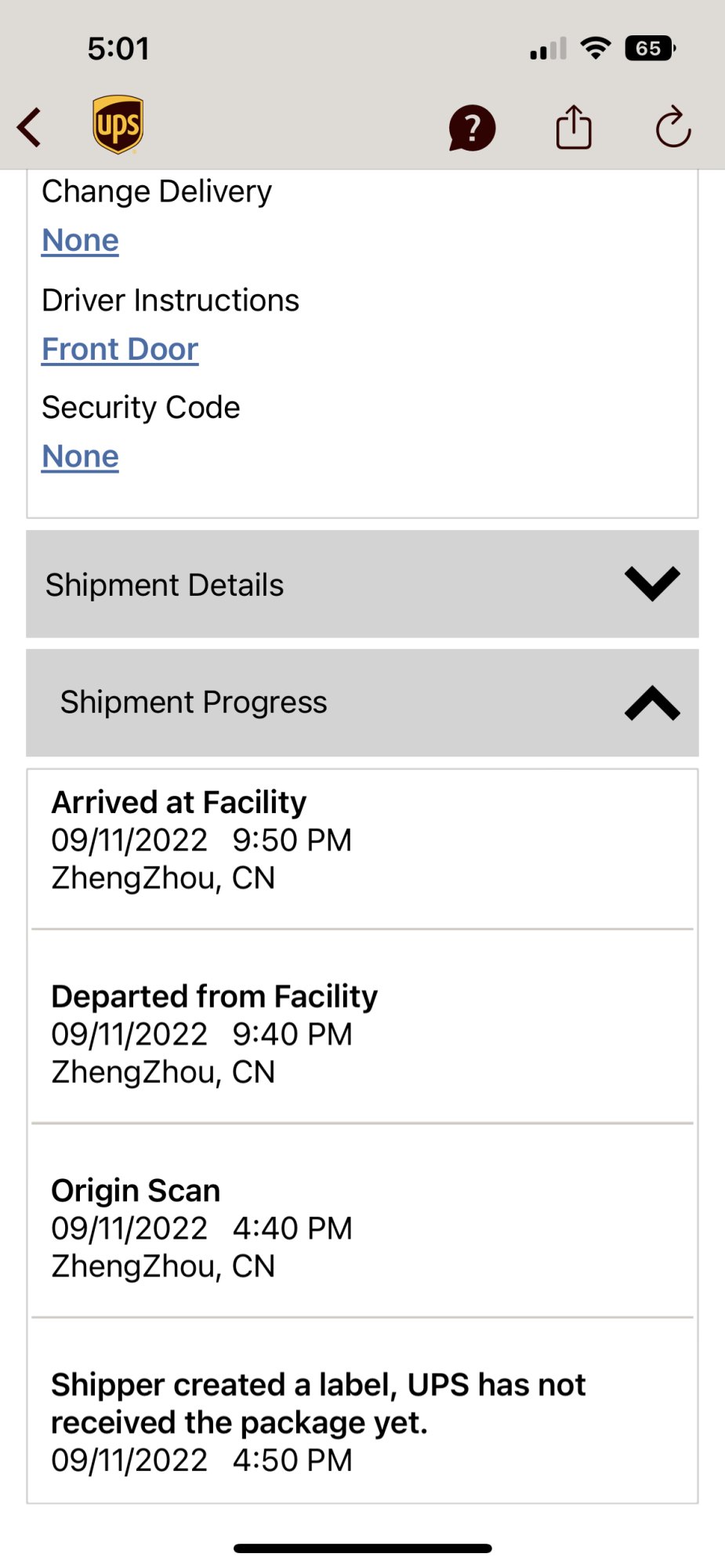Open the Change Delivery None link
The height and width of the screenshot is (1568, 725).
point(80,240)
